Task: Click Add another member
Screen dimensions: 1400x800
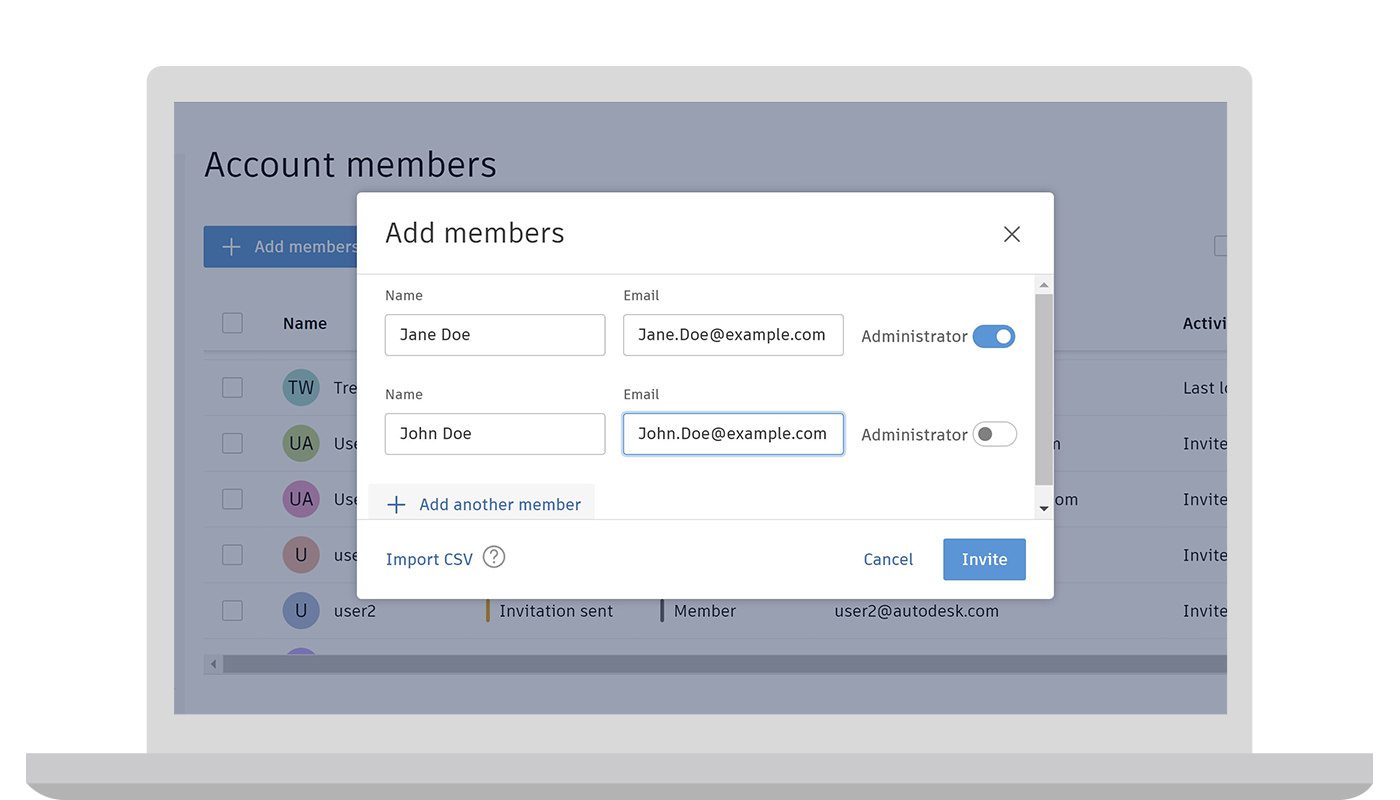Action: click(x=499, y=505)
